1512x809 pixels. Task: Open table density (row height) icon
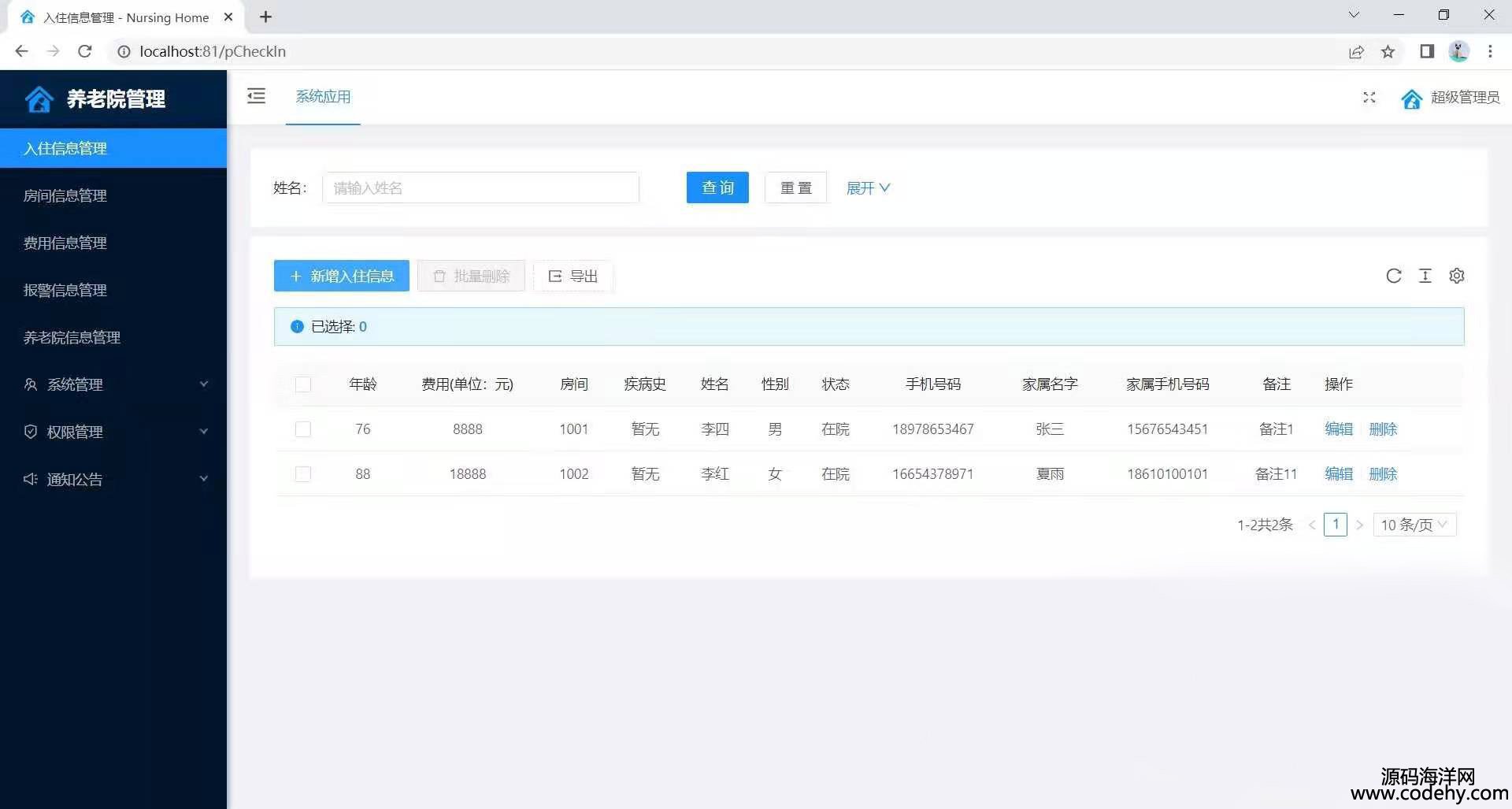click(1425, 276)
